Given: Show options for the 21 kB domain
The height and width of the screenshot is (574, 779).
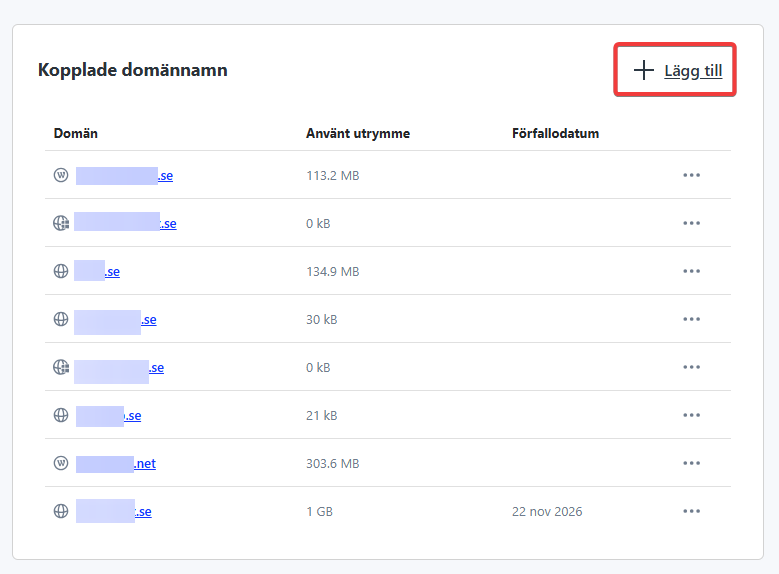Looking at the screenshot, I should (x=691, y=415).
